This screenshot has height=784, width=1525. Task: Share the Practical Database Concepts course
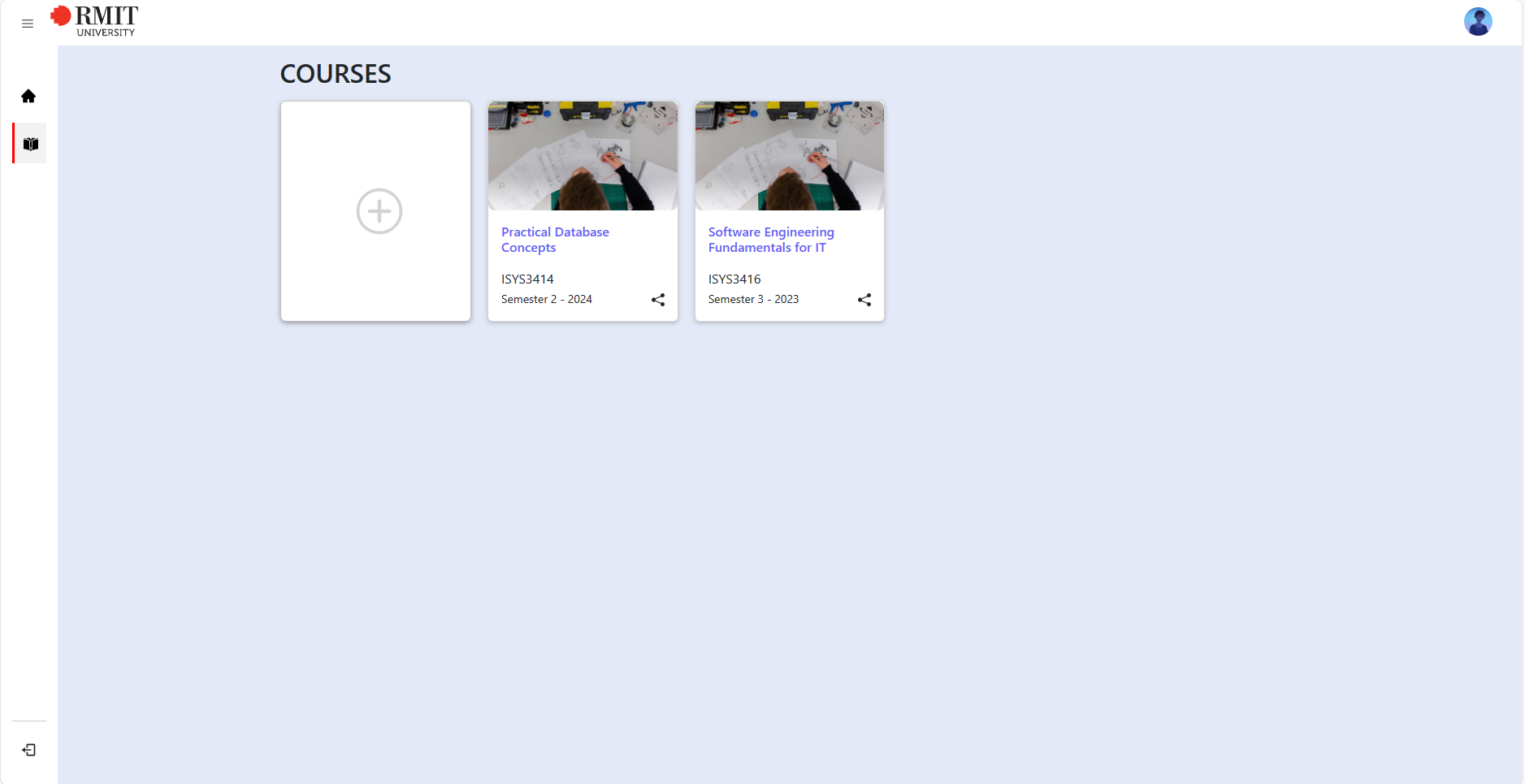point(658,300)
